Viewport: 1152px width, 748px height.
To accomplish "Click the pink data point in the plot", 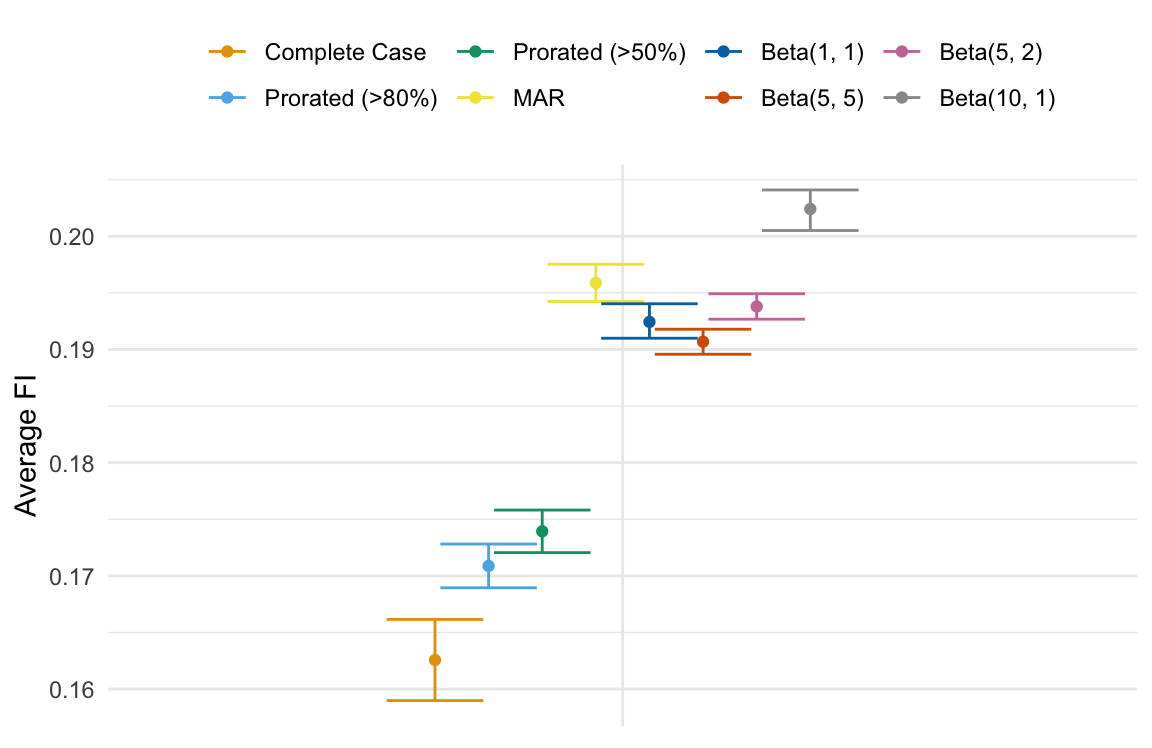I will [757, 306].
